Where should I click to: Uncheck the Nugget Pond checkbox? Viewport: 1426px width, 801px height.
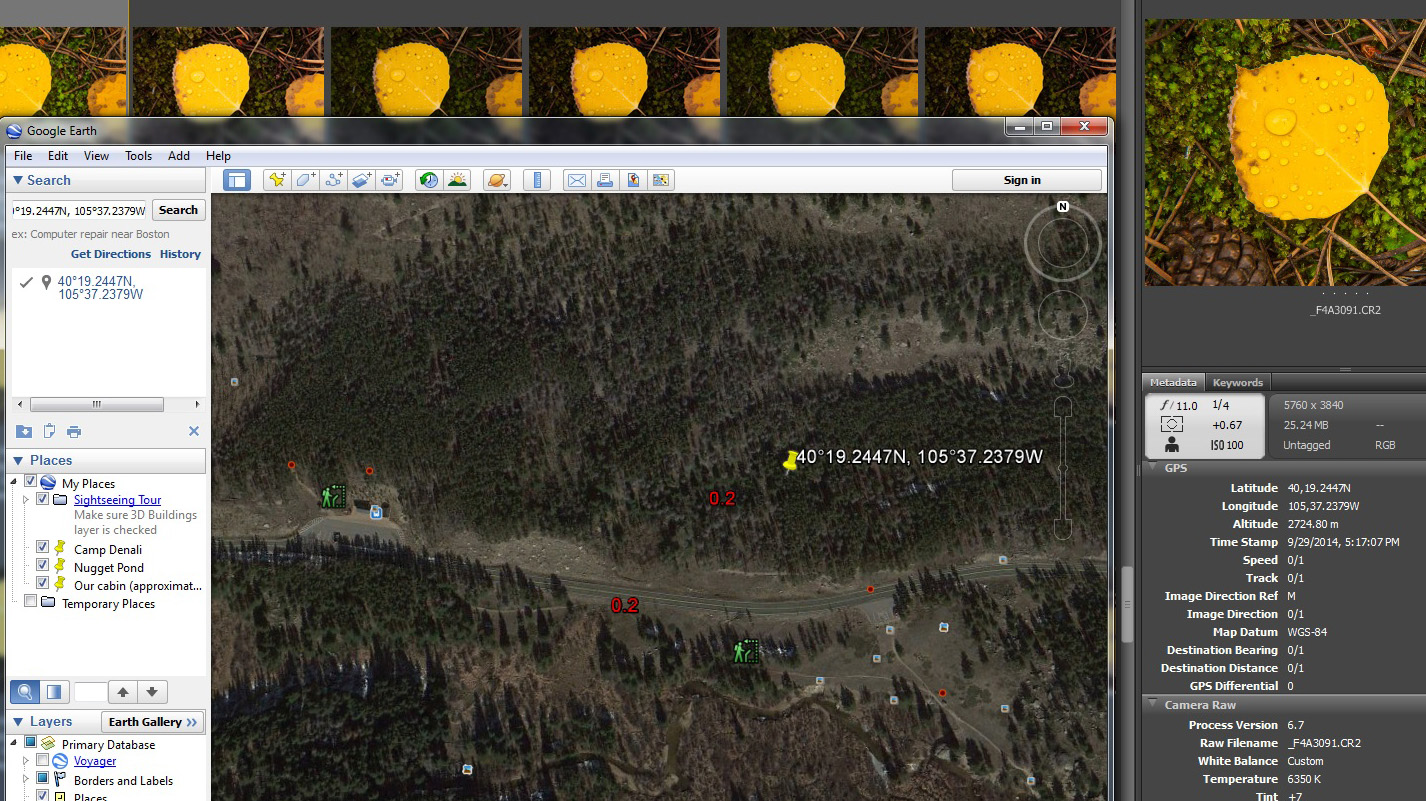[x=42, y=565]
